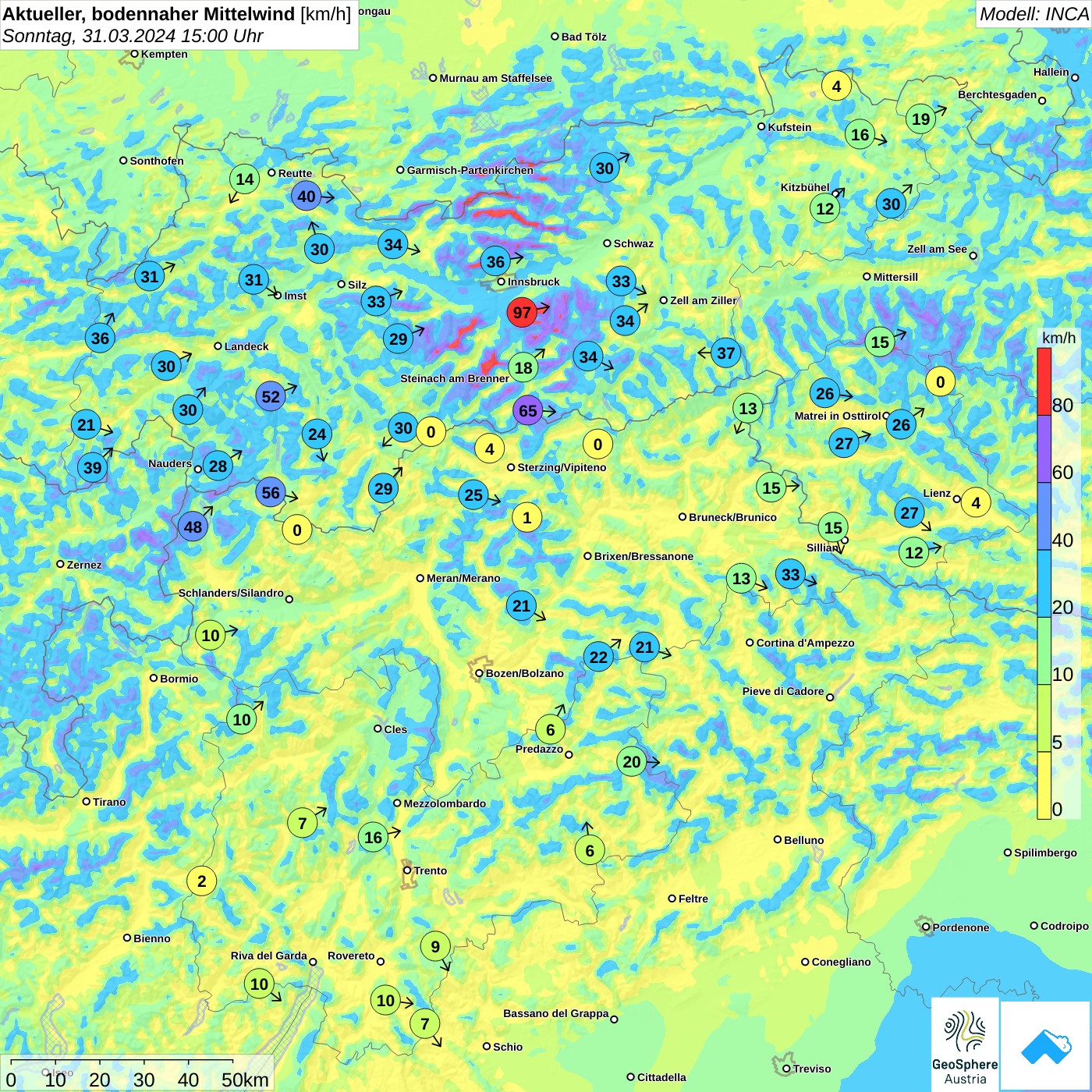The height and width of the screenshot is (1092, 1092).
Task: Click the Riva del Garda label
Action: (x=269, y=955)
